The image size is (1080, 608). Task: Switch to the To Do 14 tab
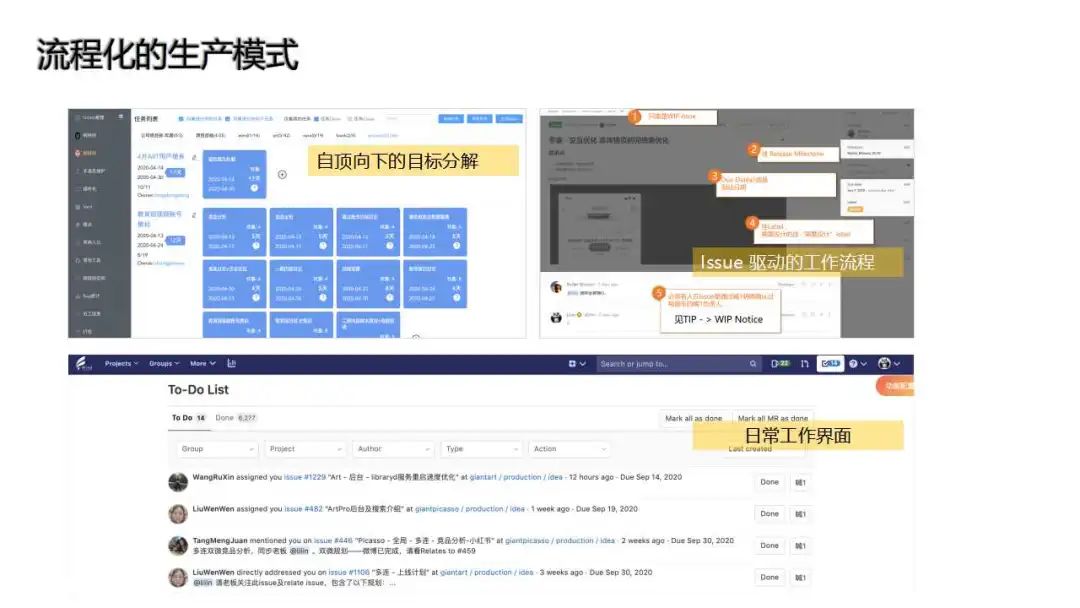click(x=188, y=418)
